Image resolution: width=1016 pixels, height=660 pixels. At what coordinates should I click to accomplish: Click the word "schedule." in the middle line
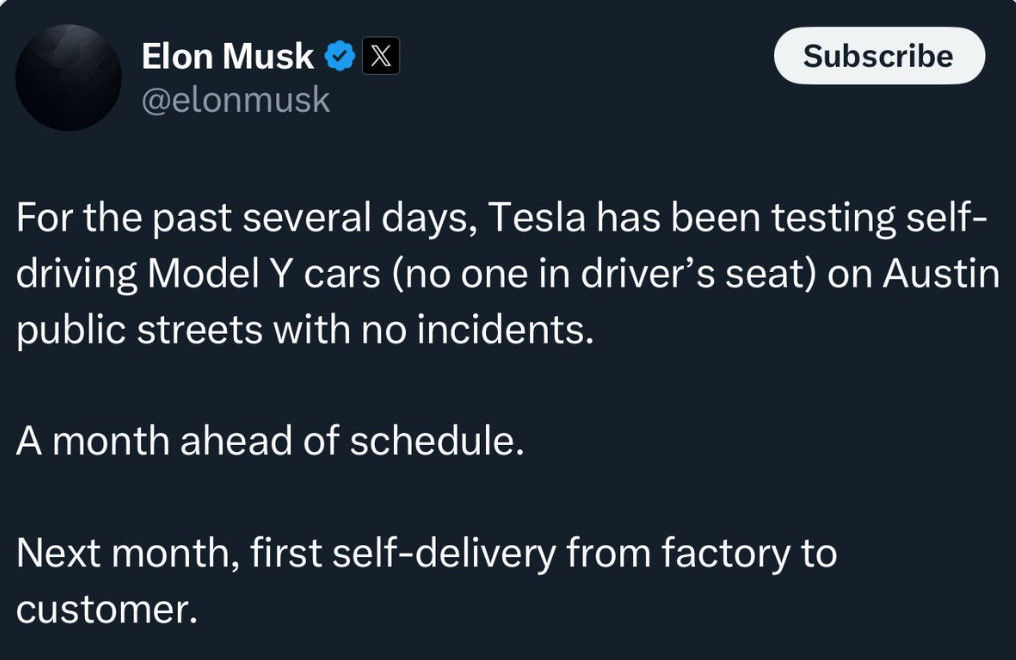click(437, 441)
